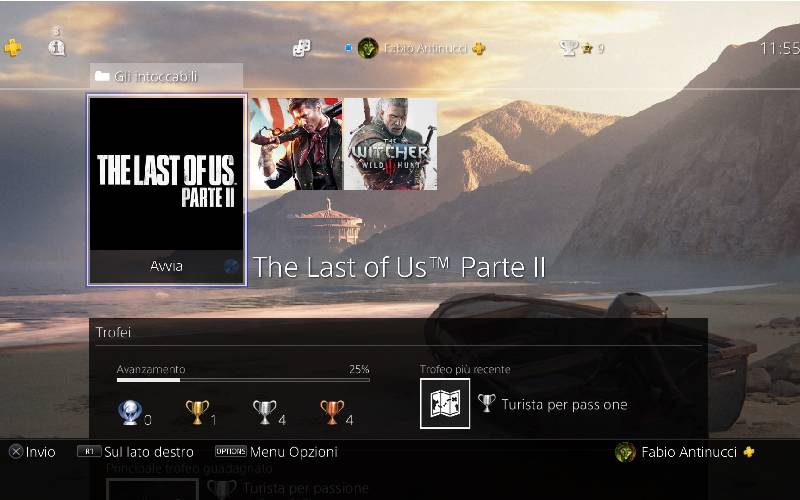Click the bronze trophy icon

point(332,412)
